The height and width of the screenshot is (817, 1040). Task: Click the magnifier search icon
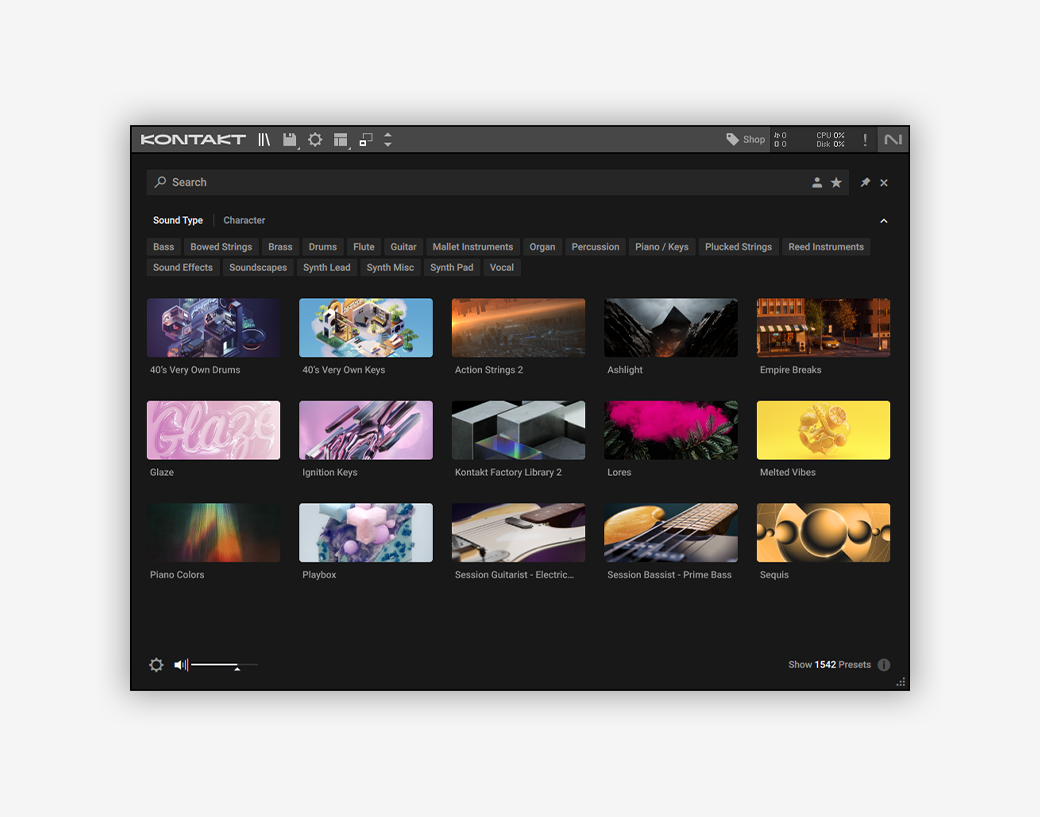160,182
